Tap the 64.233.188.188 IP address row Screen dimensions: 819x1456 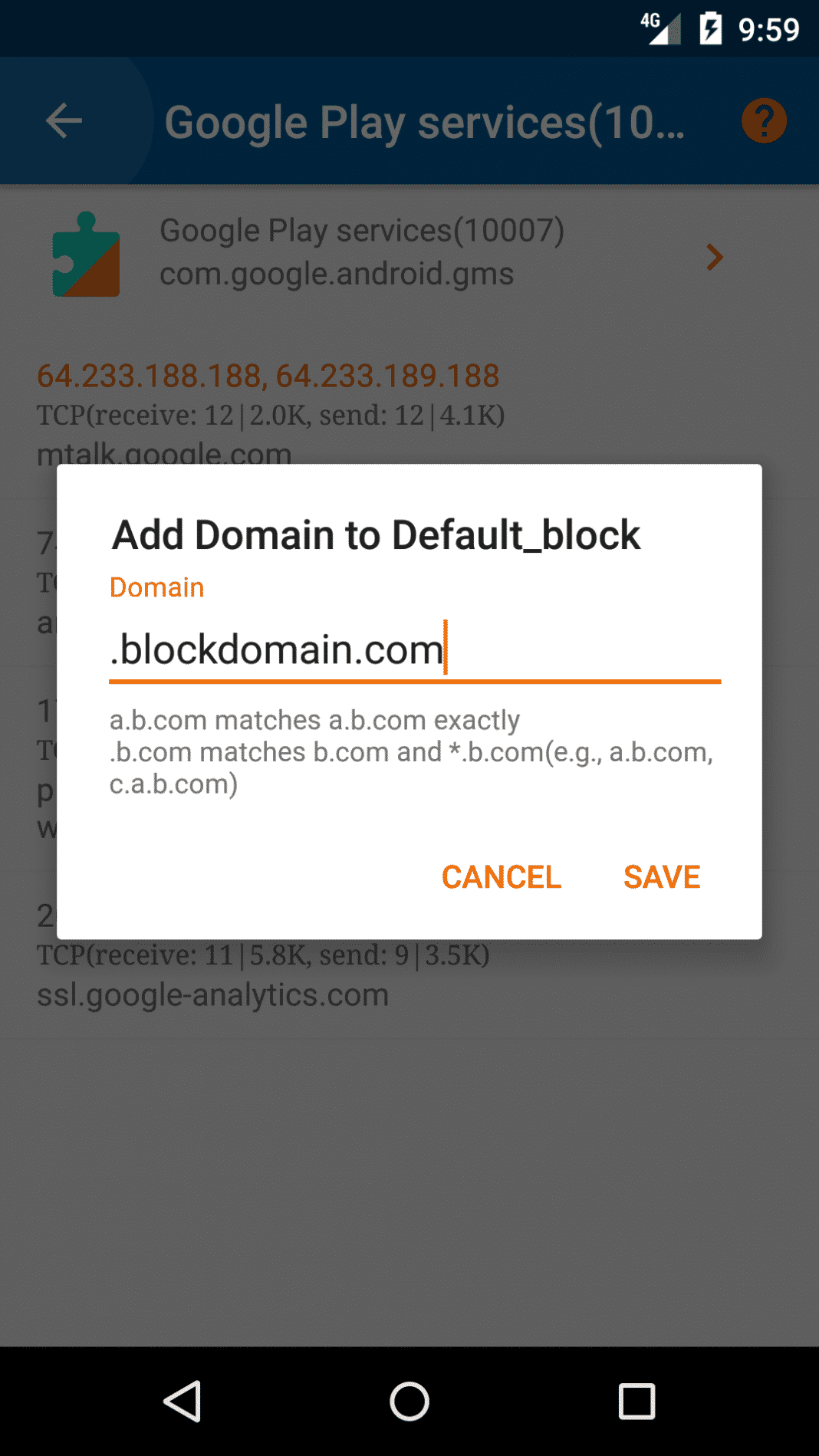coord(268,375)
